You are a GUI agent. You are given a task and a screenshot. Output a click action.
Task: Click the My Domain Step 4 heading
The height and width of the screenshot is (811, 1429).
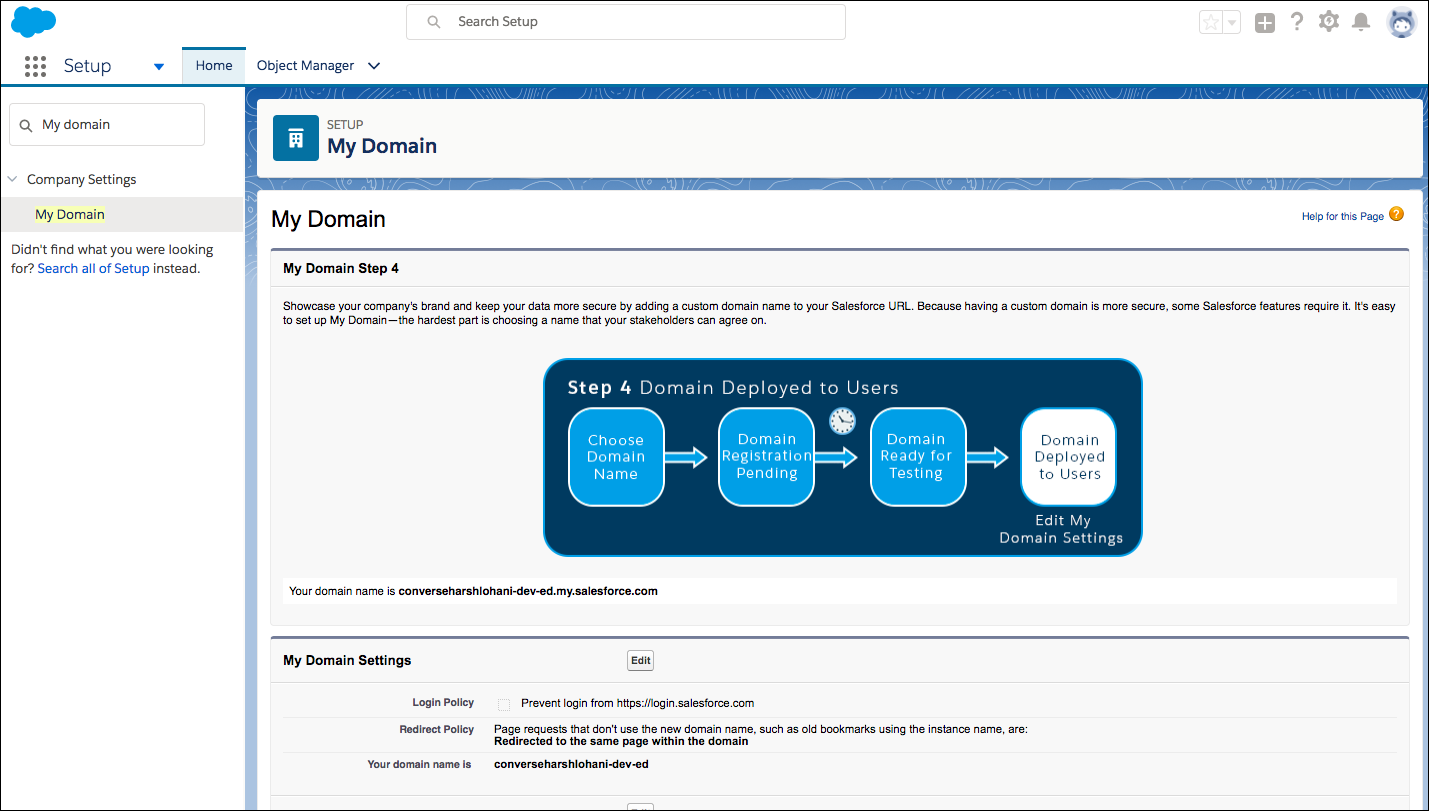(x=341, y=268)
